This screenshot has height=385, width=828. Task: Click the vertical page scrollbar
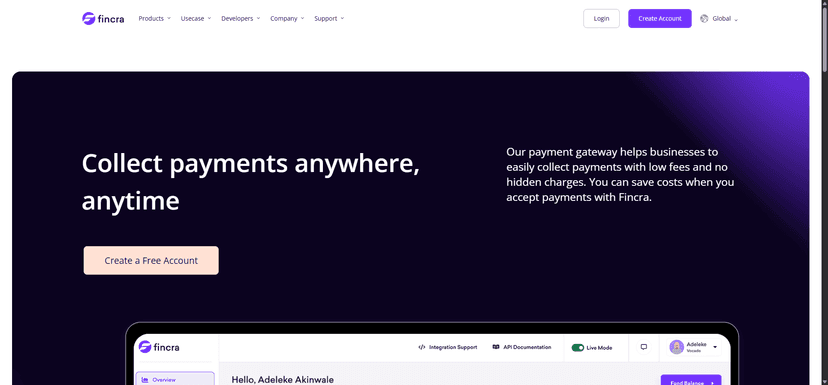pos(825,192)
